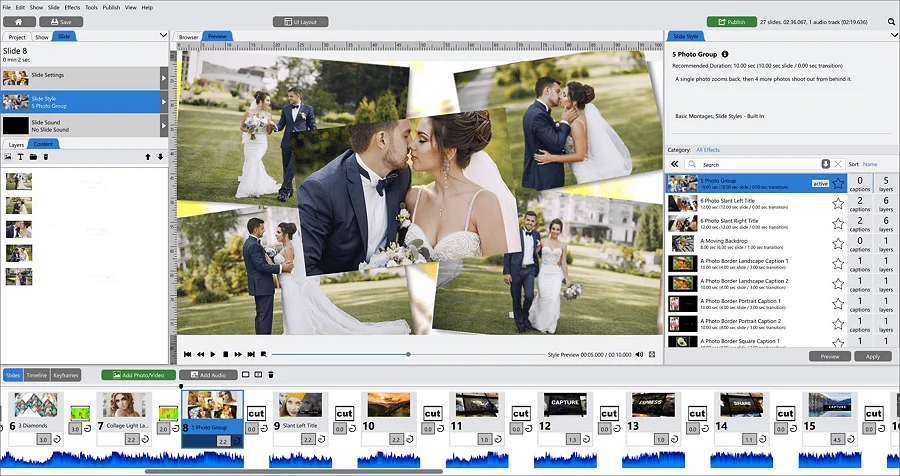The height and width of the screenshot is (476, 900).
Task: Move content item up with arrow
Action: point(148,157)
